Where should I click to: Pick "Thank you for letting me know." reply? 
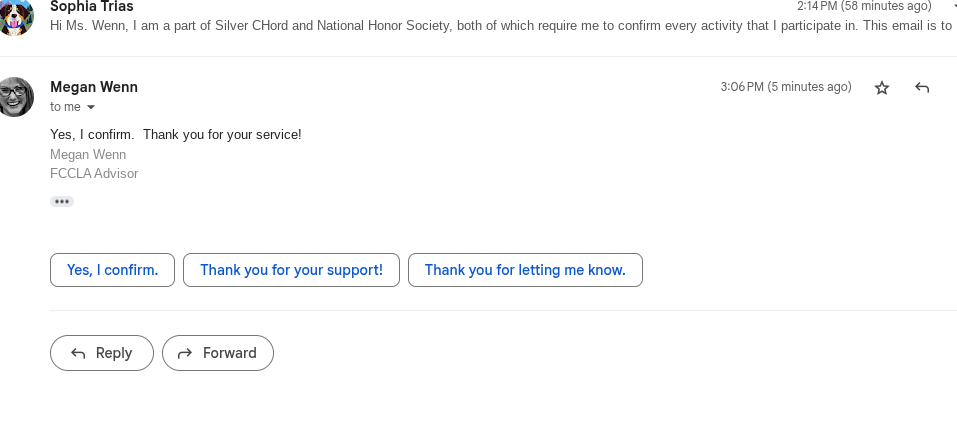point(525,270)
